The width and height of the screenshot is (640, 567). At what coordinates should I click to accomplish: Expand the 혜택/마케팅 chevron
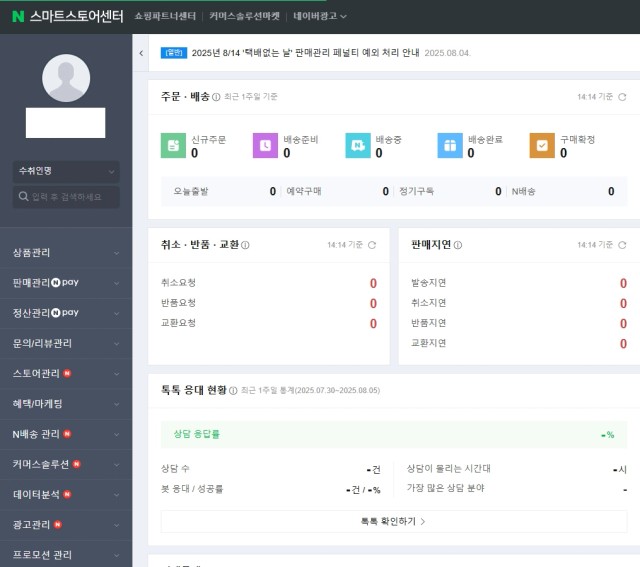(x=116, y=404)
